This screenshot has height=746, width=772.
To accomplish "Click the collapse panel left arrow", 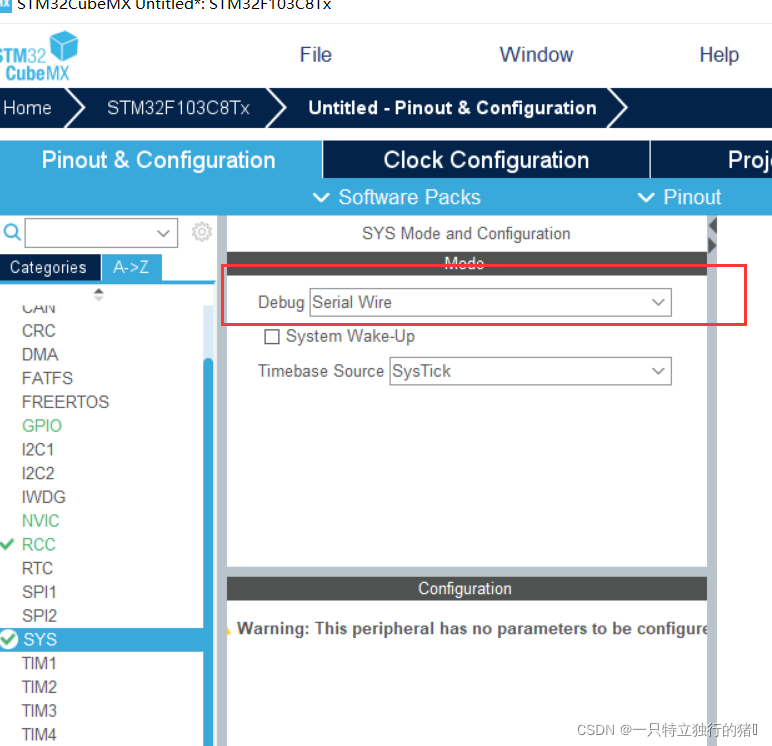I will tap(712, 226).
